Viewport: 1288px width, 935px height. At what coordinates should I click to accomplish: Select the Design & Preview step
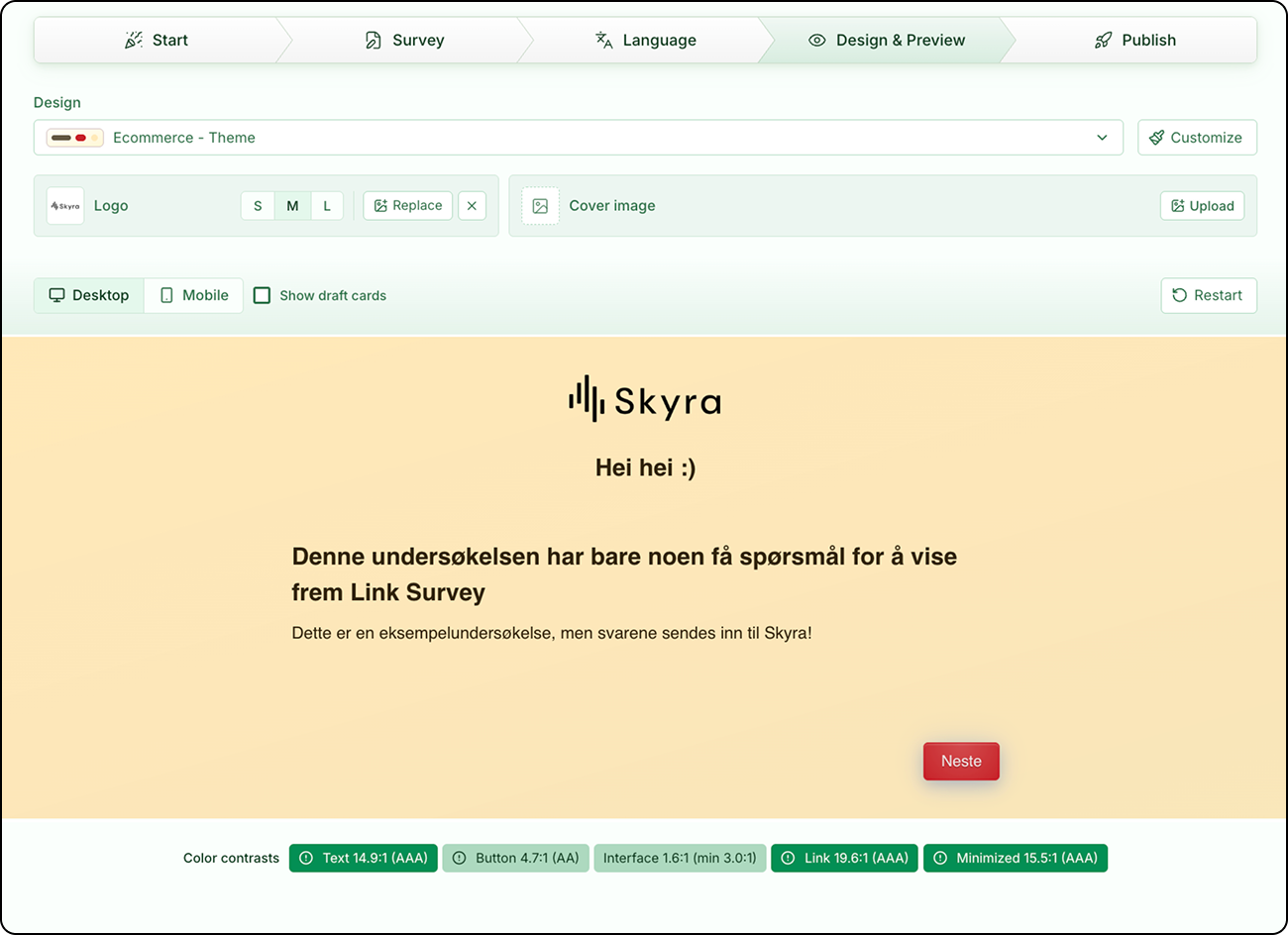(x=887, y=40)
